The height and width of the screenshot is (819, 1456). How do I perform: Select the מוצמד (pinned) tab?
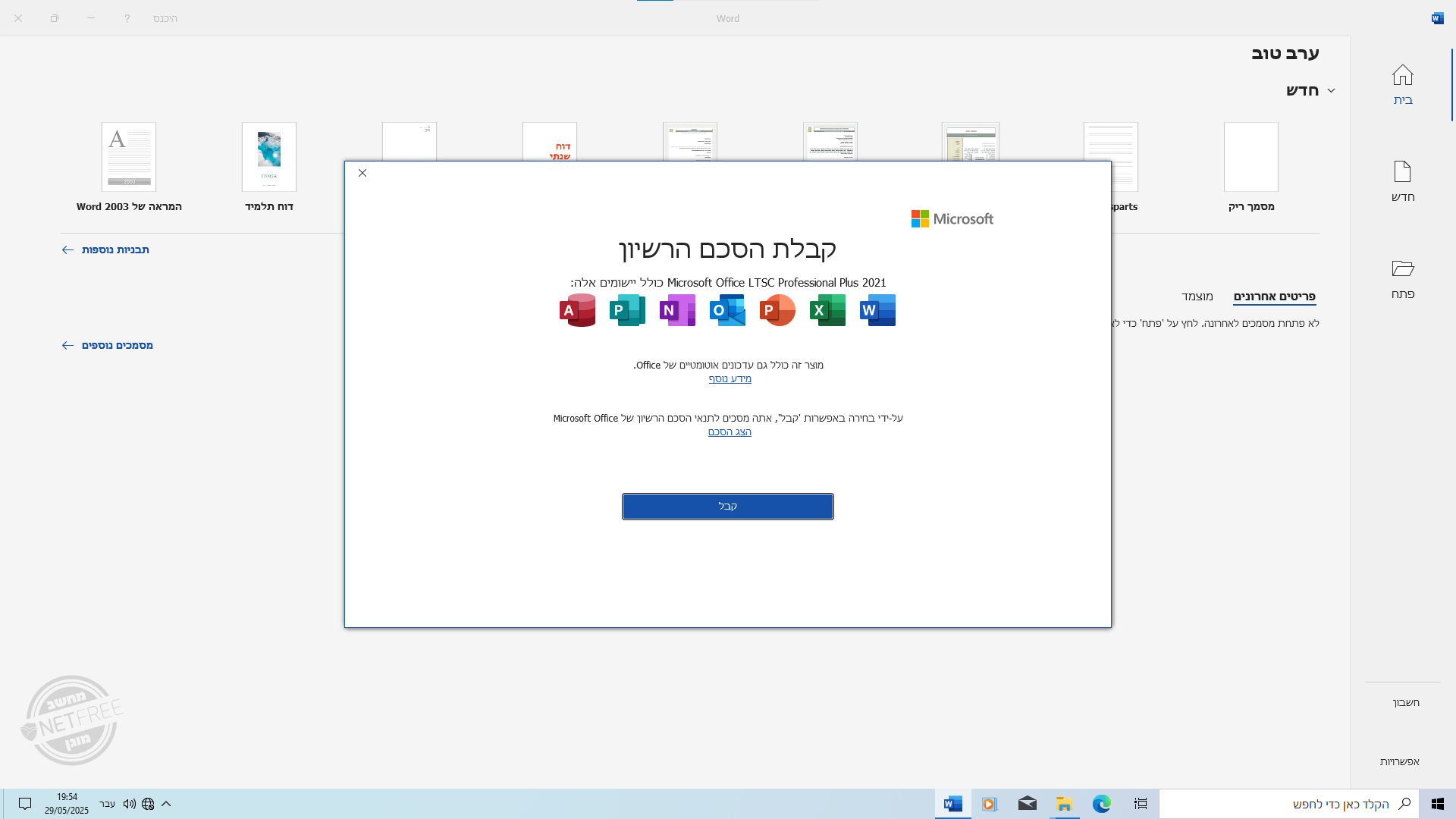1197,296
